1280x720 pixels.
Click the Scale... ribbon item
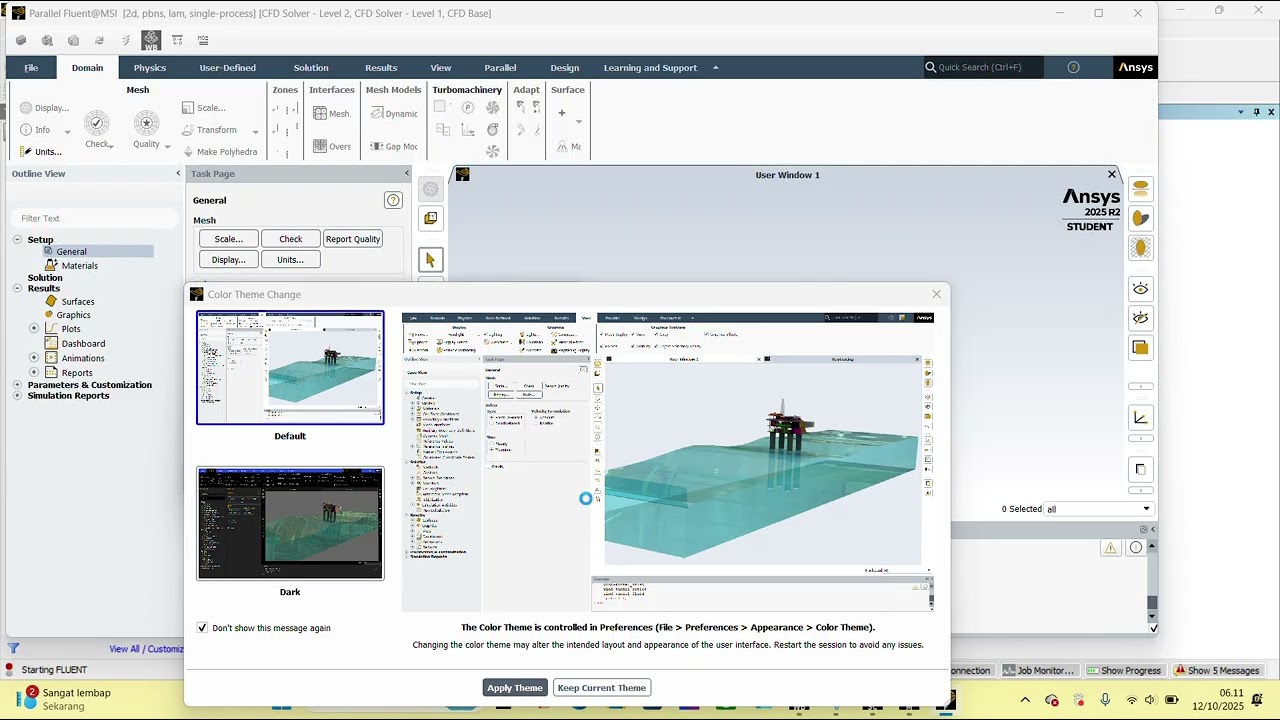click(x=204, y=108)
